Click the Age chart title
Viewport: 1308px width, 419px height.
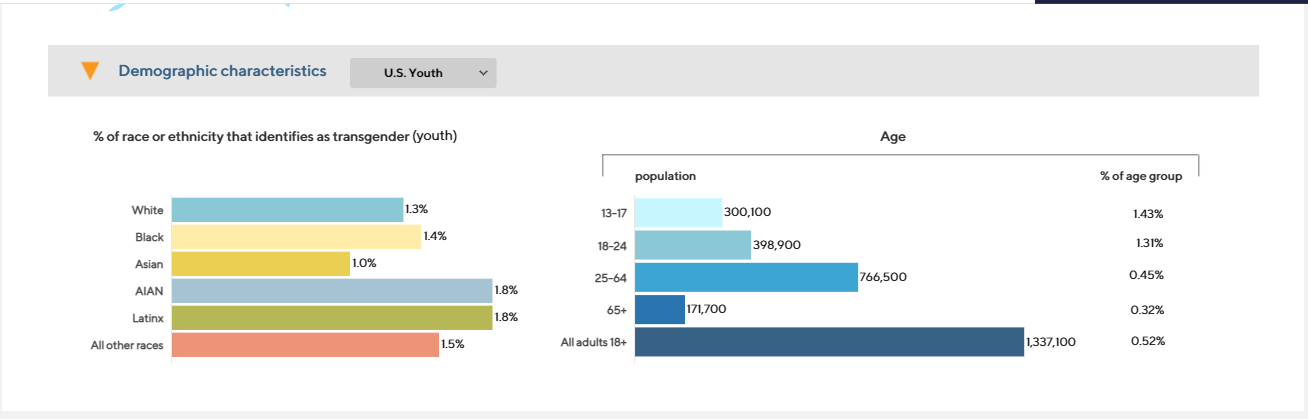click(893, 137)
